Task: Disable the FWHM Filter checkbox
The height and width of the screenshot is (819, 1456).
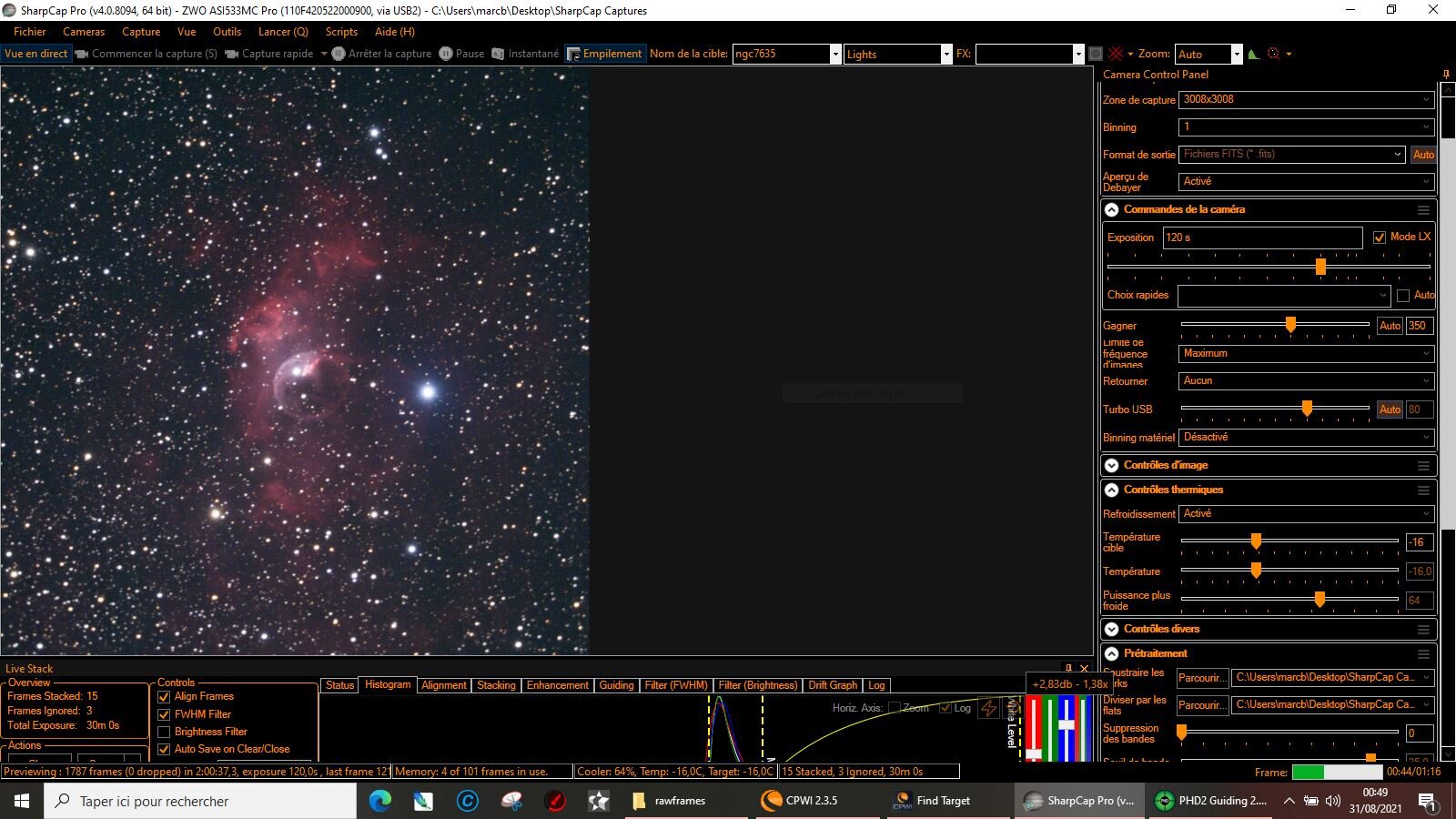Action: coord(165,714)
